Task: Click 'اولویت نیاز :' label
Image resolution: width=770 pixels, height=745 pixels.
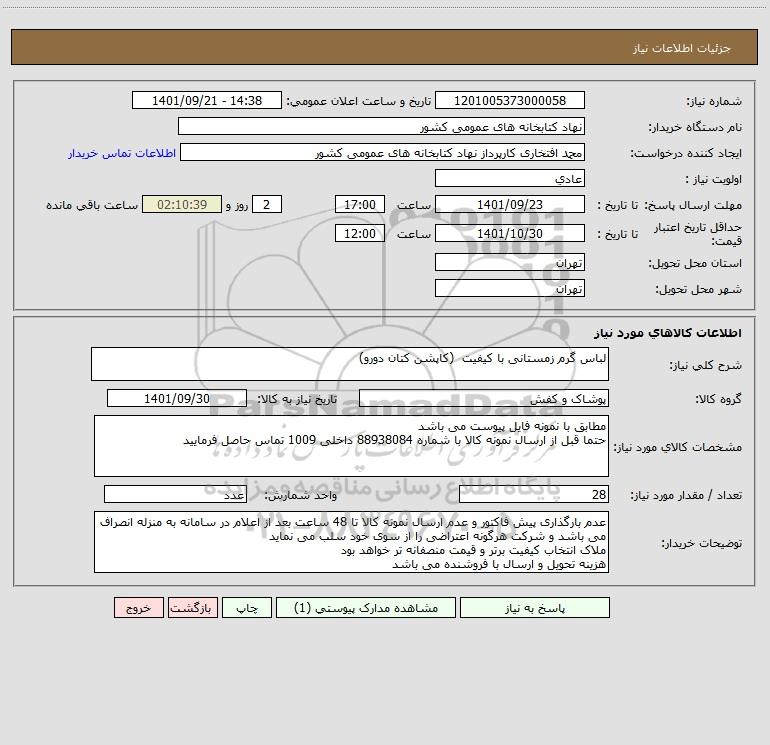Action: tap(713, 180)
